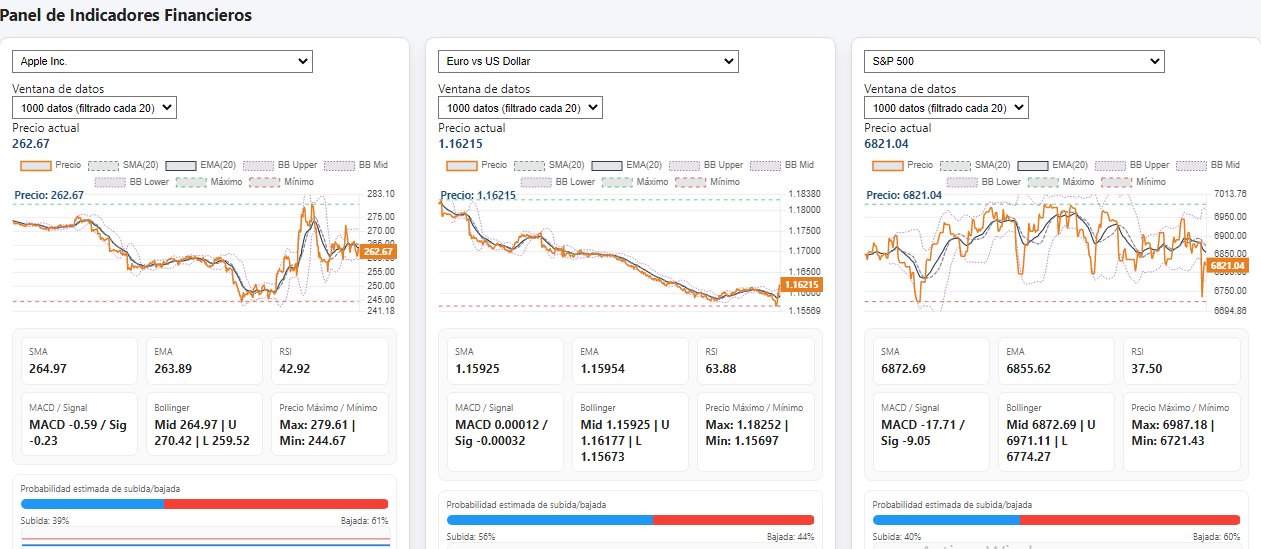Expand data window dropdown in S&P 500 panel
This screenshot has height=549, width=1261.
(x=946, y=108)
